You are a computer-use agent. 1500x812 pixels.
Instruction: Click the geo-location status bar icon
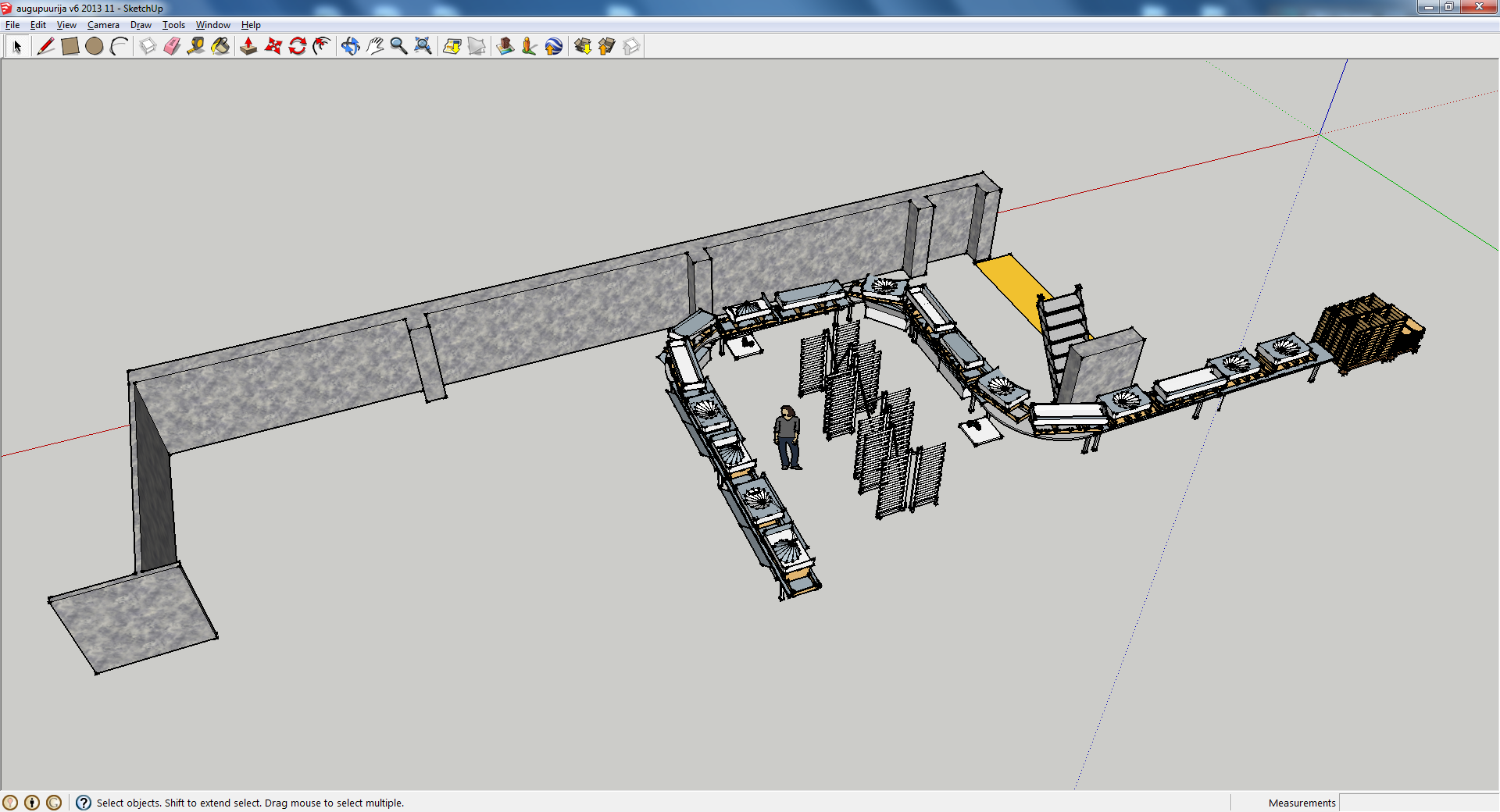click(10, 803)
